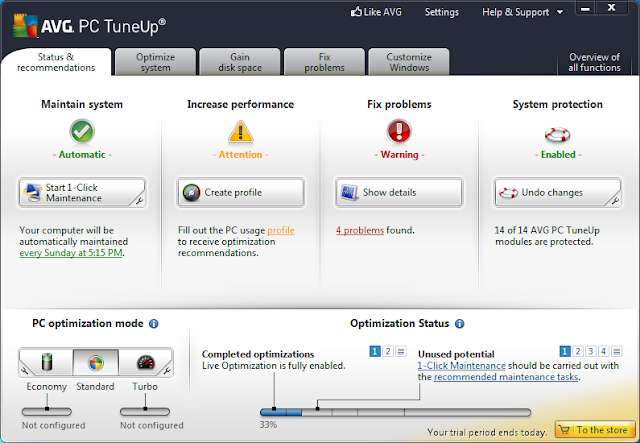Show page 1 of Unused potential
This screenshot has width=640, height=443.
click(564, 351)
